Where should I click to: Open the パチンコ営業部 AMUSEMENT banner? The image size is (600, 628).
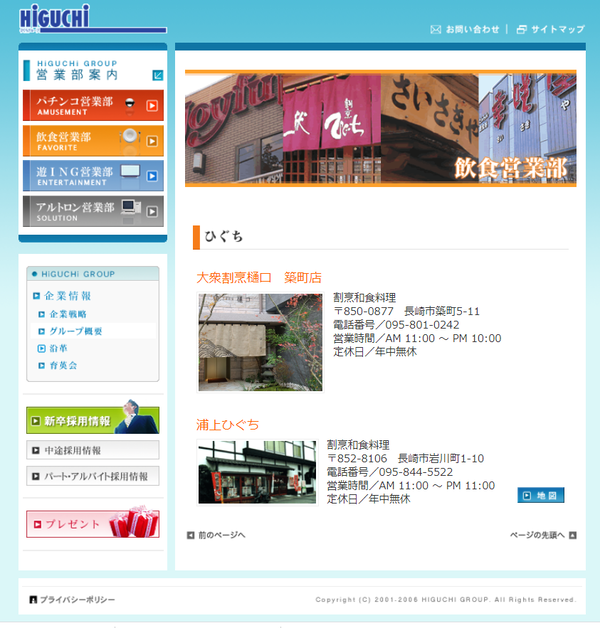93,105
